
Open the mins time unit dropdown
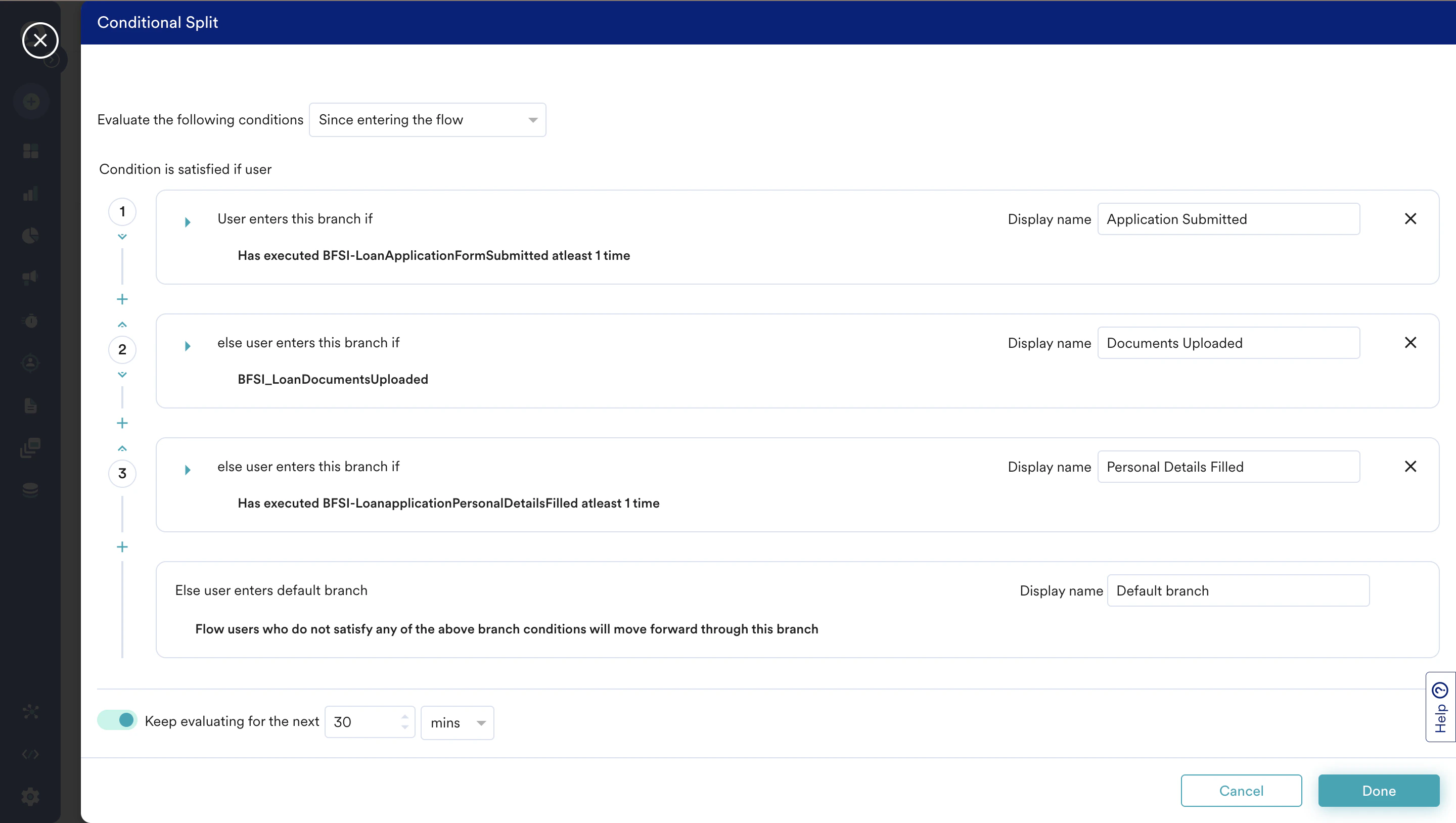point(457,722)
